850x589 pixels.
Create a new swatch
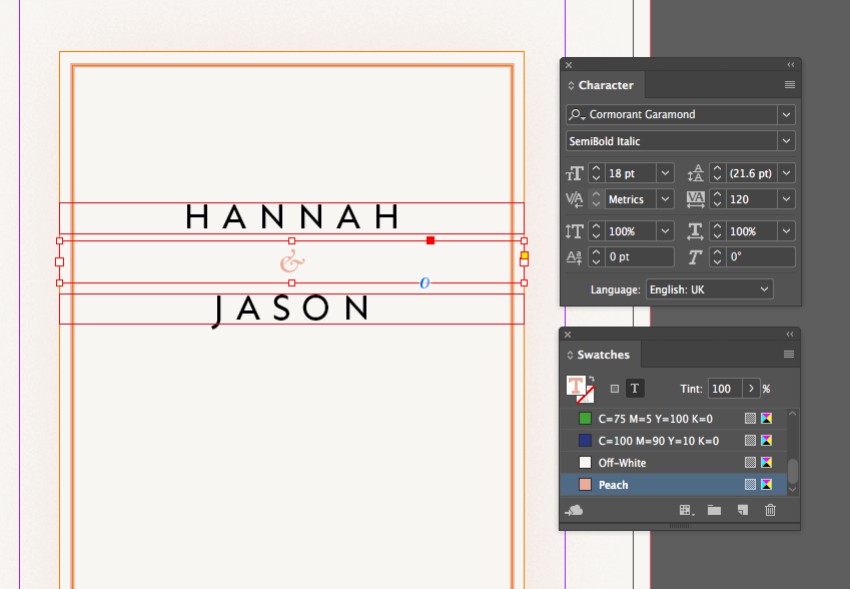[x=742, y=510]
